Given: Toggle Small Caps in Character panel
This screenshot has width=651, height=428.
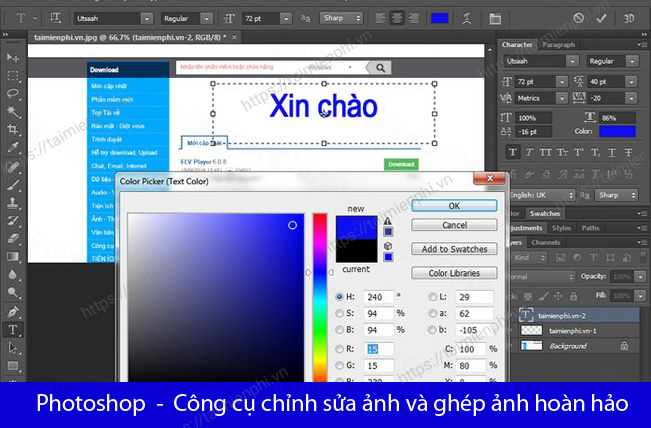Looking at the screenshot, I should (x=563, y=152).
